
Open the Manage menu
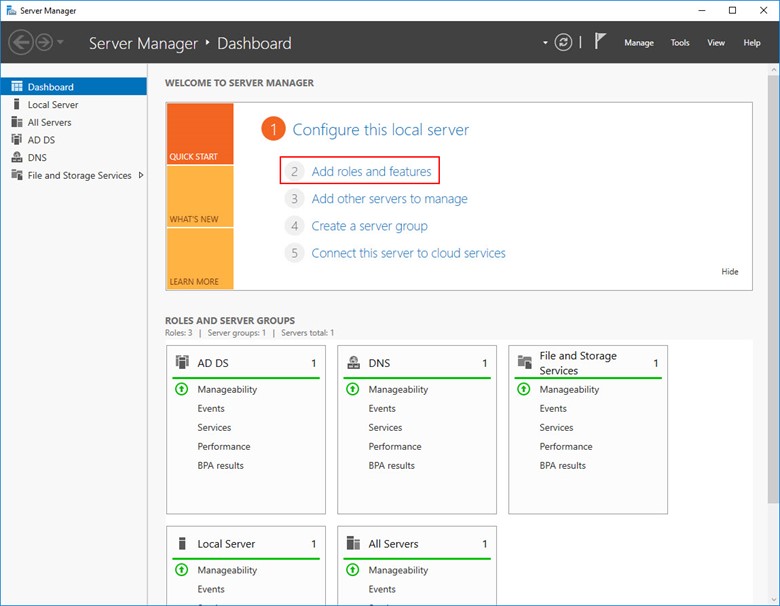pos(638,43)
